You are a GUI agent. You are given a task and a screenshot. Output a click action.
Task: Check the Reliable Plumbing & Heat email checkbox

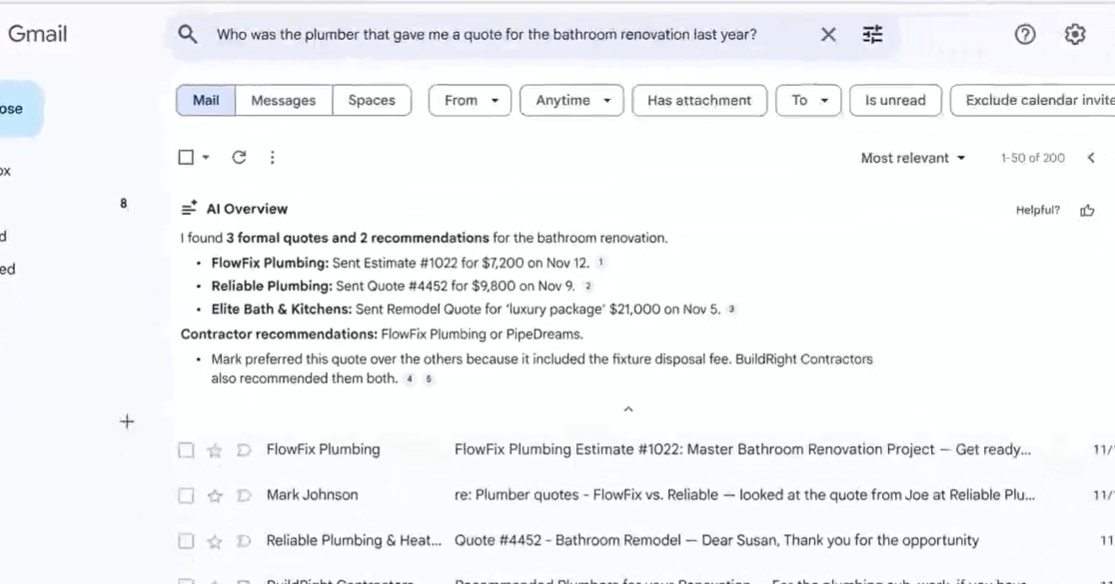186,541
